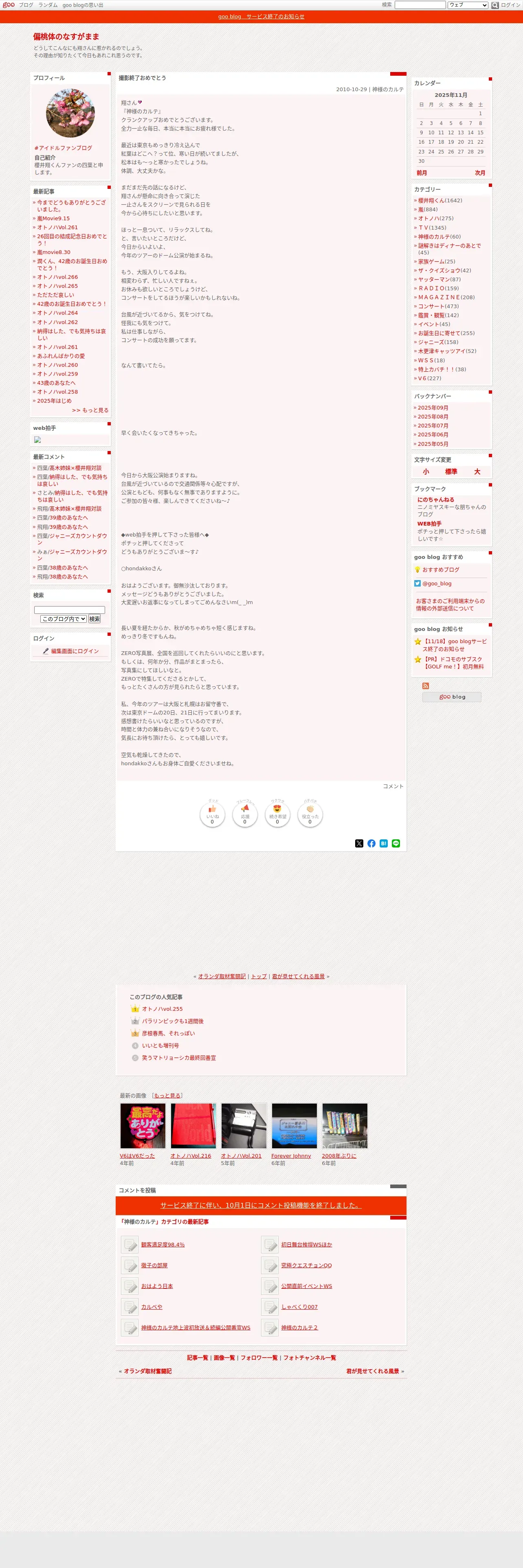Open the 君が見せてくれる風景 next post link

[298, 977]
